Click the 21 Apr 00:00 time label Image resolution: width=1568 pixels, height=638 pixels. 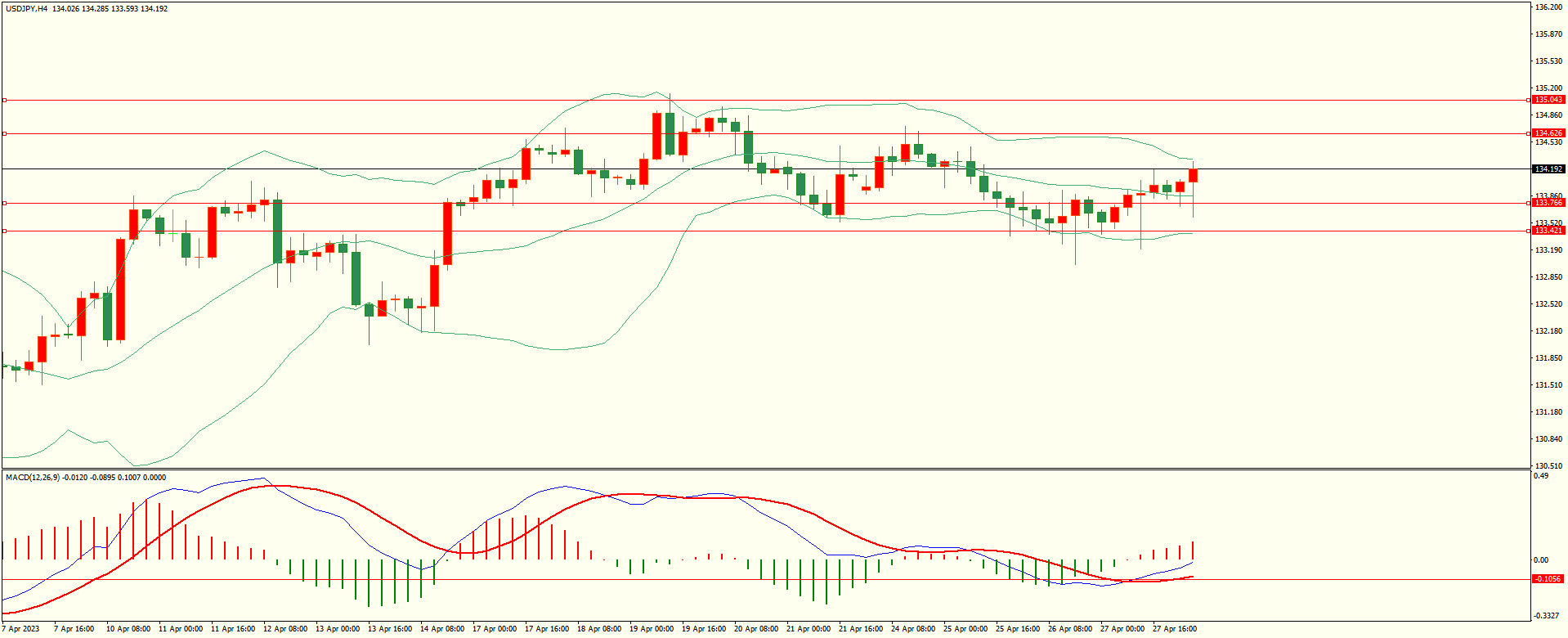(809, 629)
